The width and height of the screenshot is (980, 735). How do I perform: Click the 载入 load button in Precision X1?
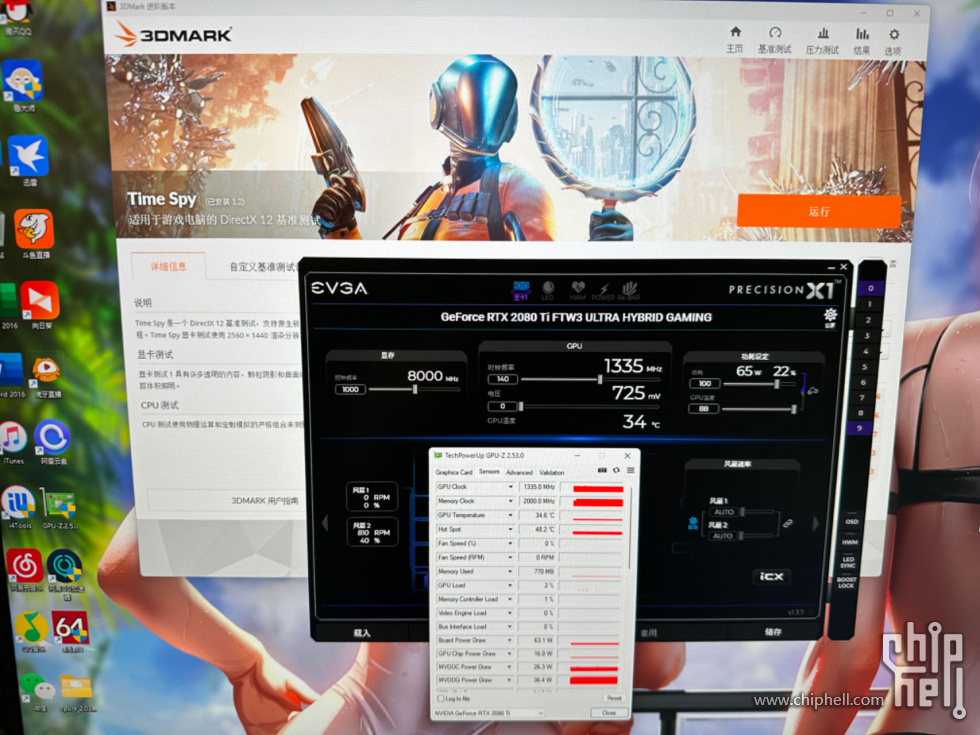pos(361,633)
